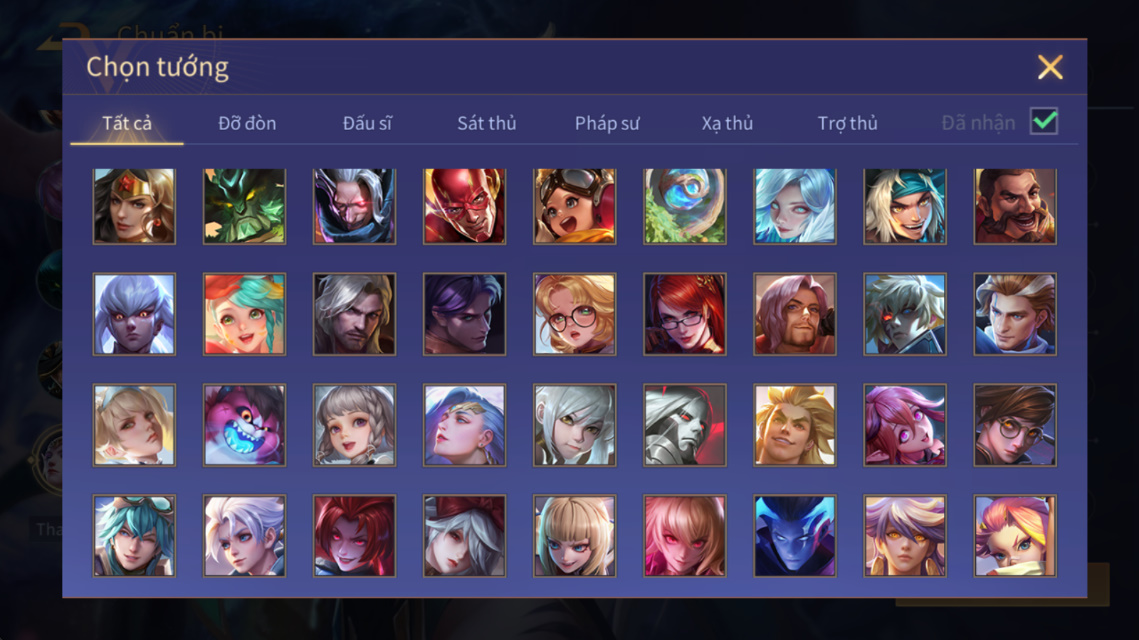
Task: Close the Chọn tướng dialog
Action: [x=1050, y=67]
